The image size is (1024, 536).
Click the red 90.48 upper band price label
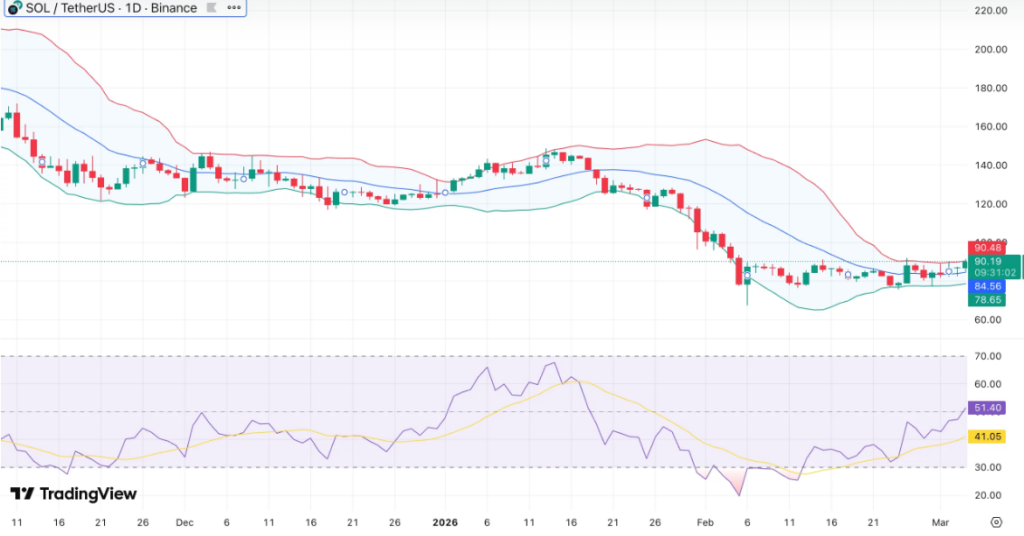coord(988,248)
